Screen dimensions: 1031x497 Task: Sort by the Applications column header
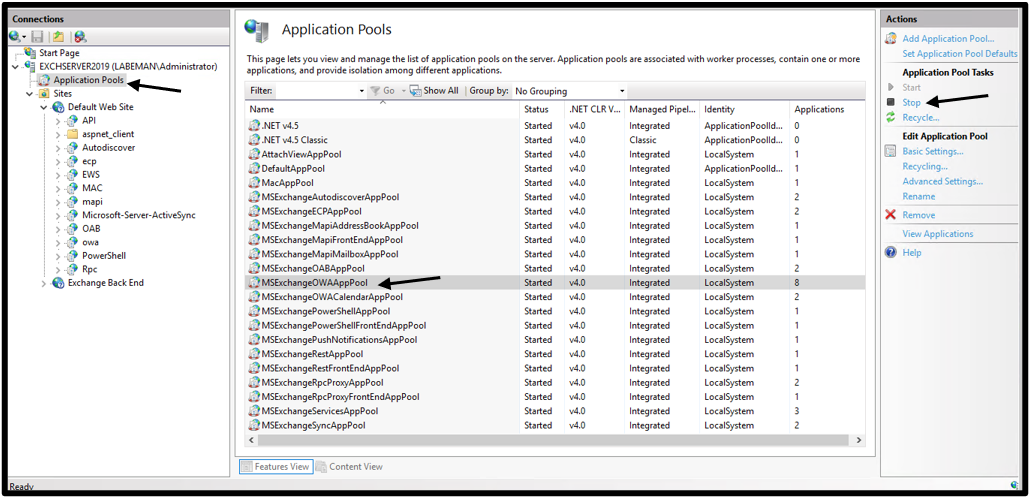pos(825,109)
